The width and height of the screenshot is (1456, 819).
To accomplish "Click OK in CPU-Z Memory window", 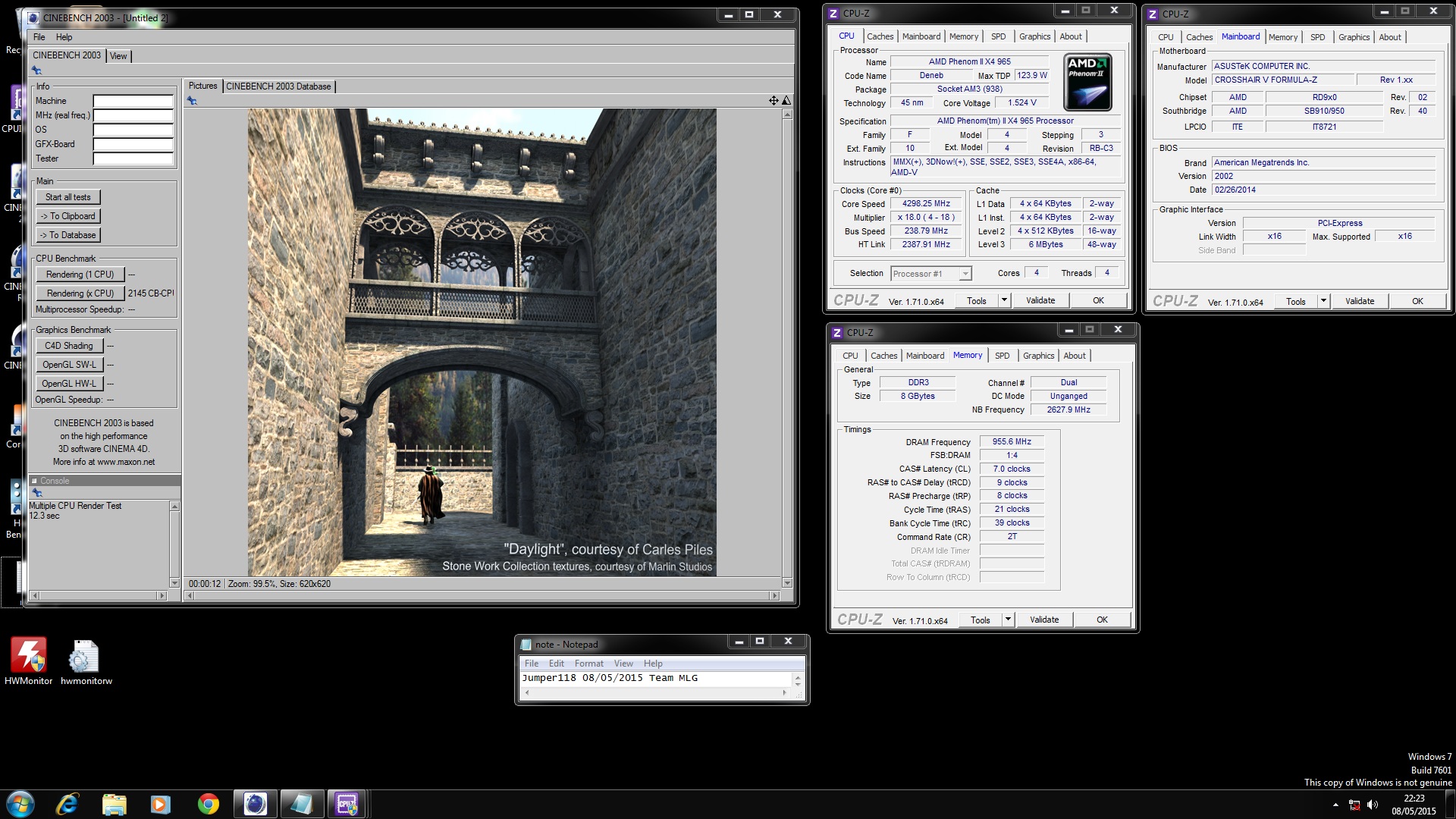I will [1102, 620].
